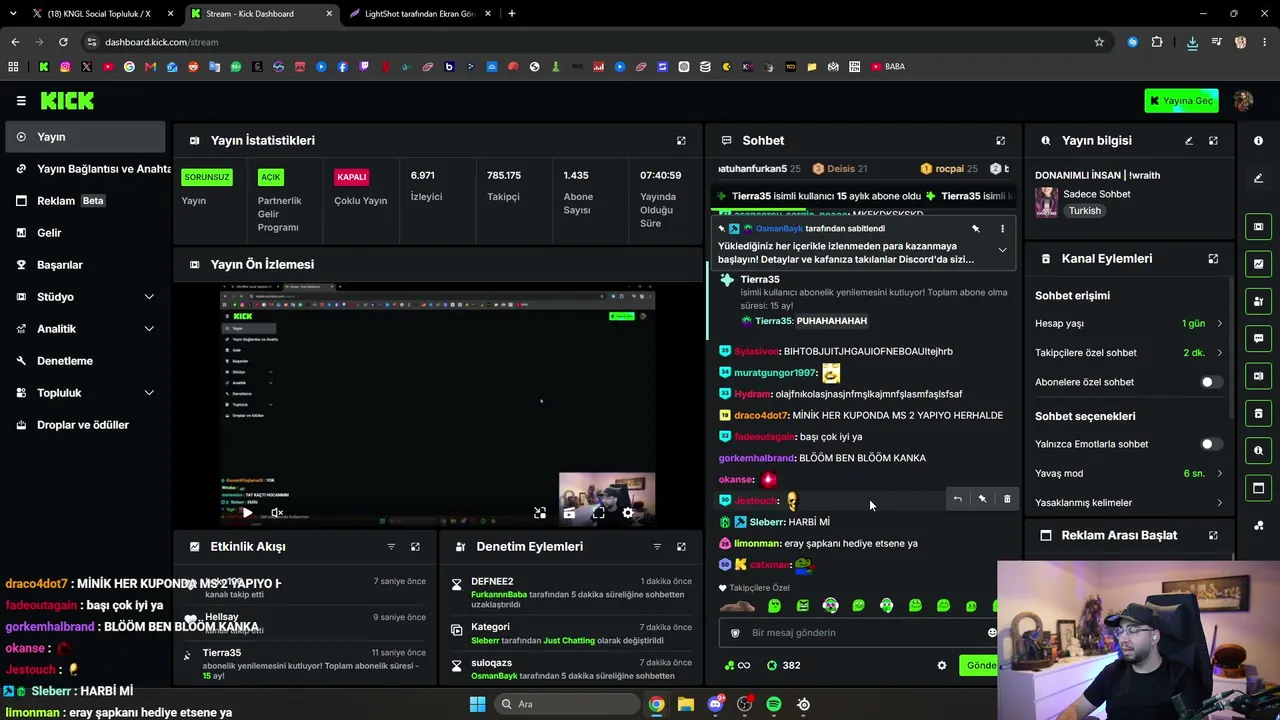Reply to Jestouch's chat message
The height and width of the screenshot is (720, 1280).
[957, 499]
